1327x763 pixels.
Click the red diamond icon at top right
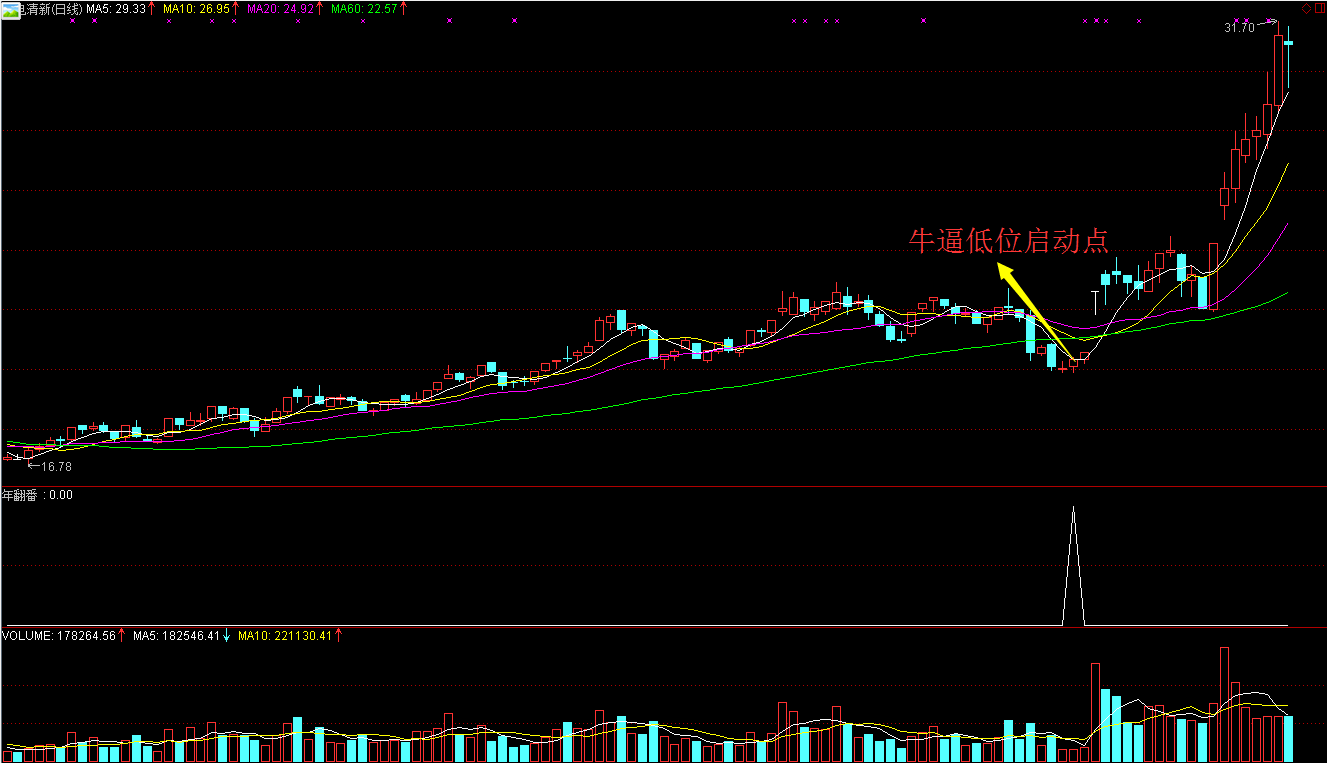pos(1306,8)
